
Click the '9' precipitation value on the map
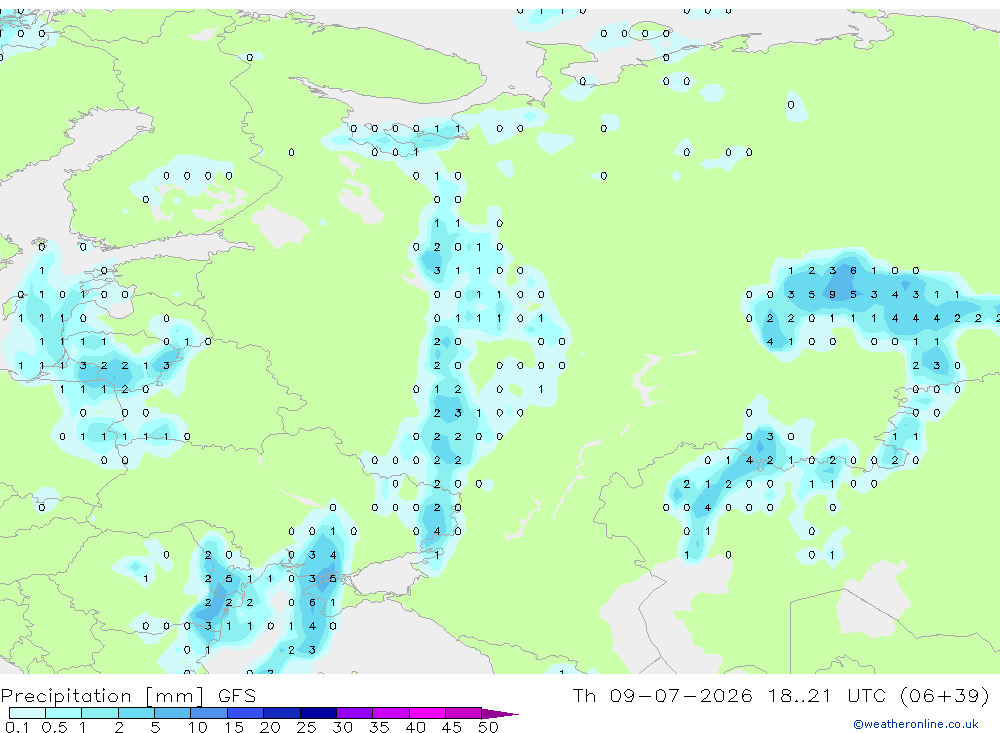tap(832, 295)
